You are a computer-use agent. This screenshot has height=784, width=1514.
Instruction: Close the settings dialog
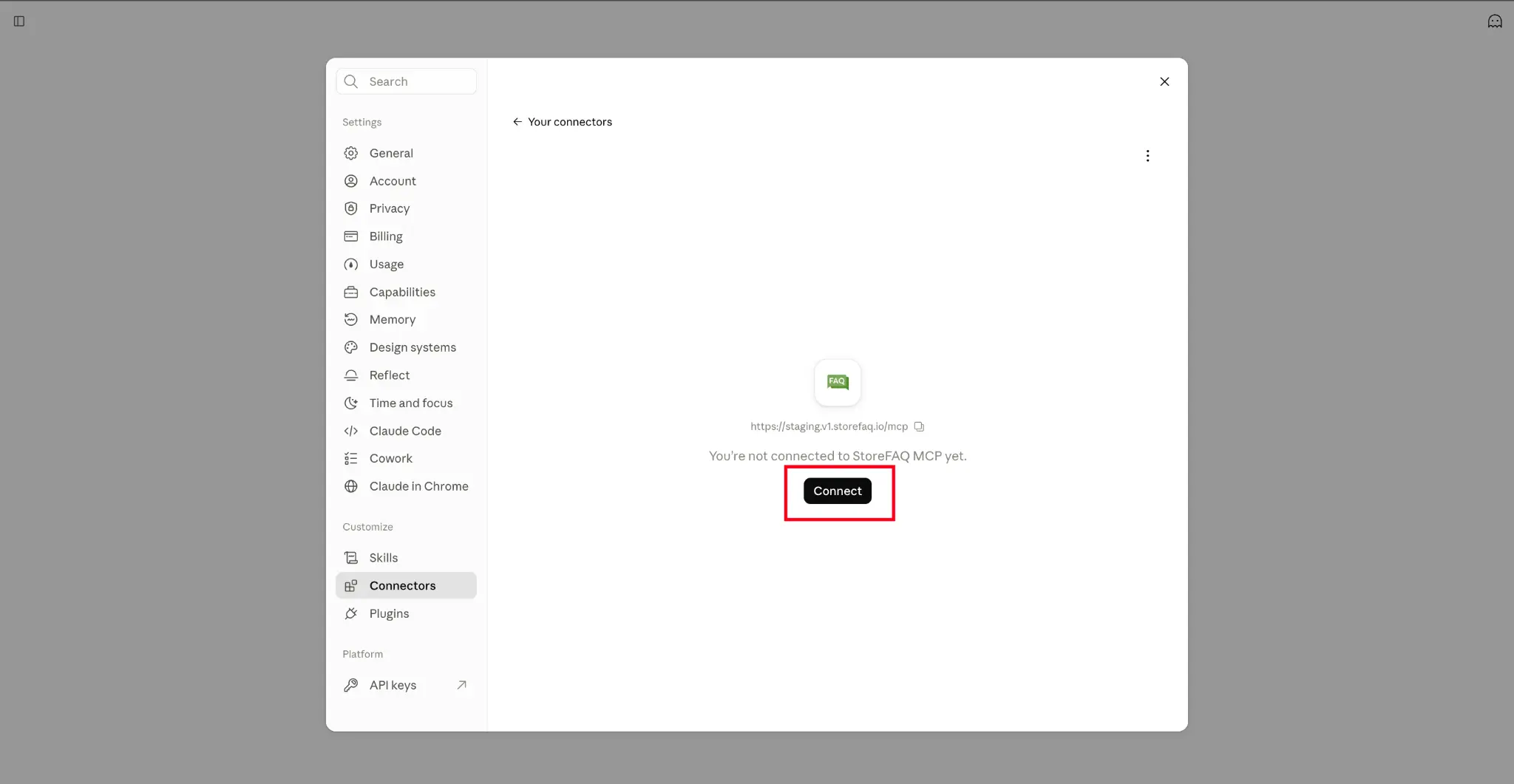(x=1164, y=81)
